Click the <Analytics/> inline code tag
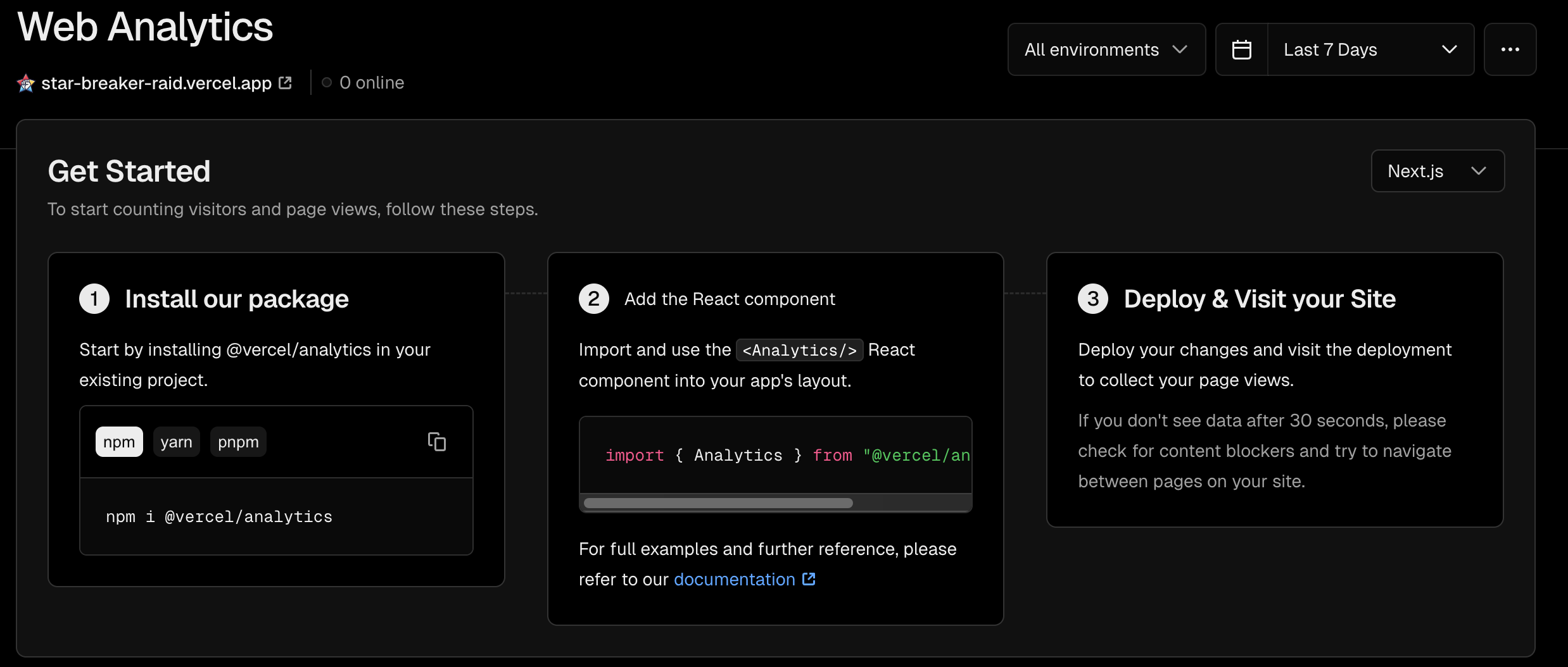Screen dimensions: 1568x667 (800, 350)
